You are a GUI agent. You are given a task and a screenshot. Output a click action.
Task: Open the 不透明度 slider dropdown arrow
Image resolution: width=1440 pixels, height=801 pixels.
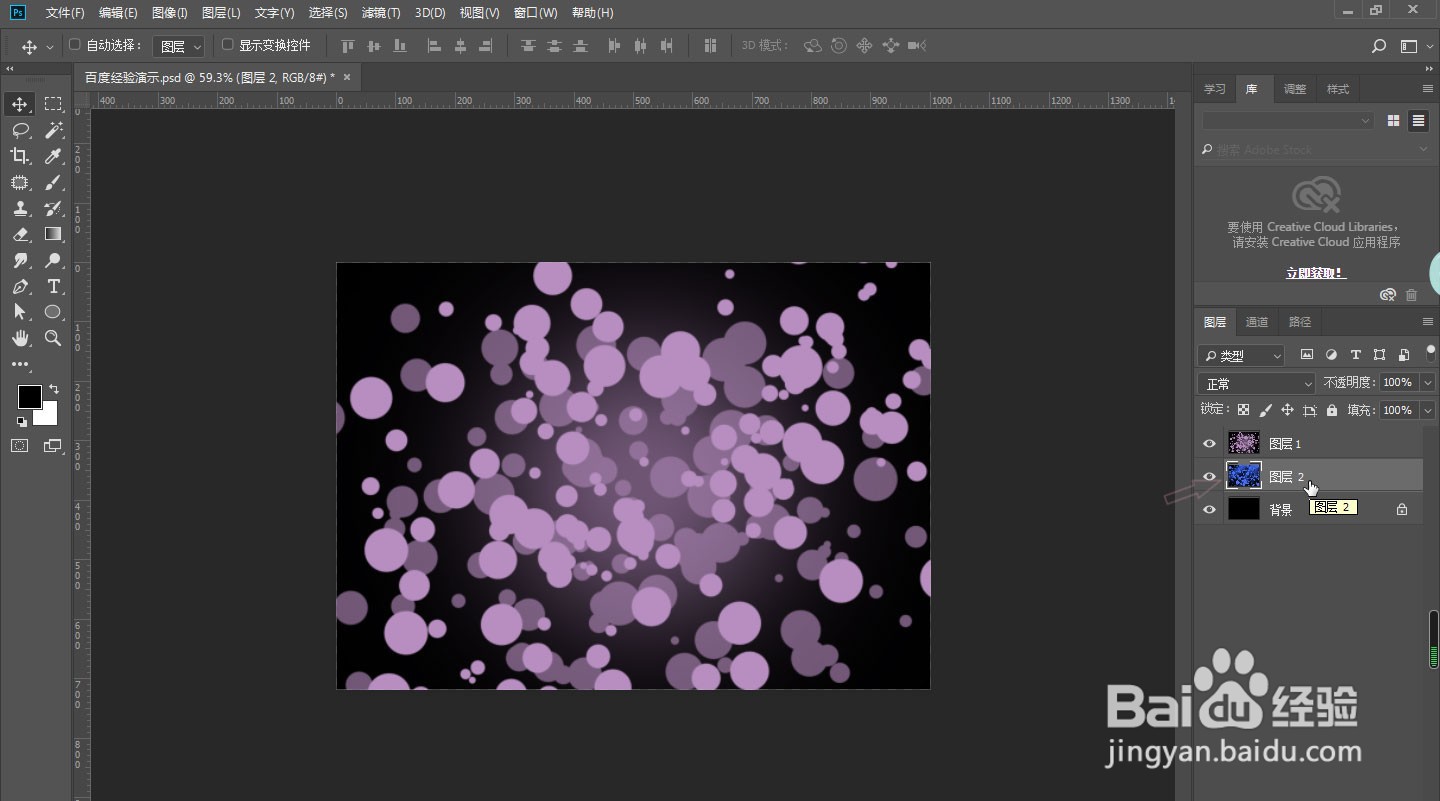1427,383
